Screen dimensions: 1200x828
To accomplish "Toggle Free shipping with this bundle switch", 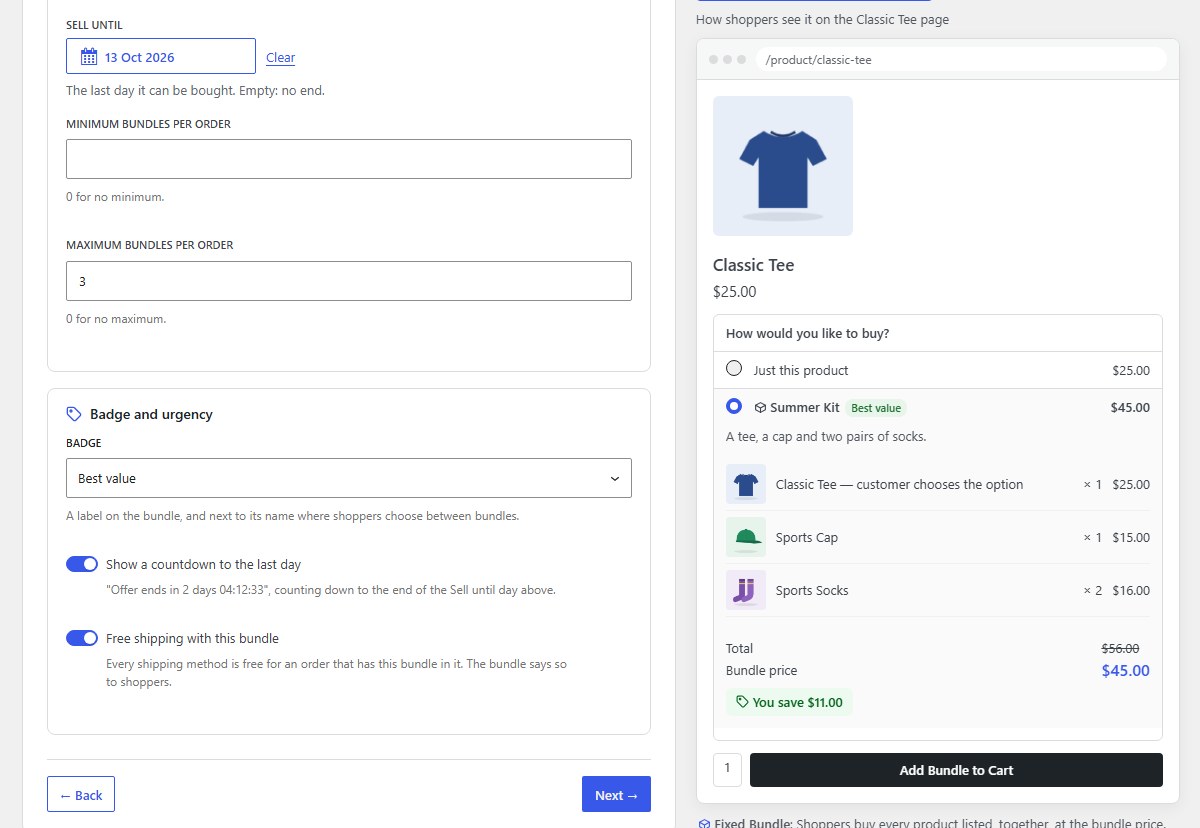I will pyautogui.click(x=82, y=638).
